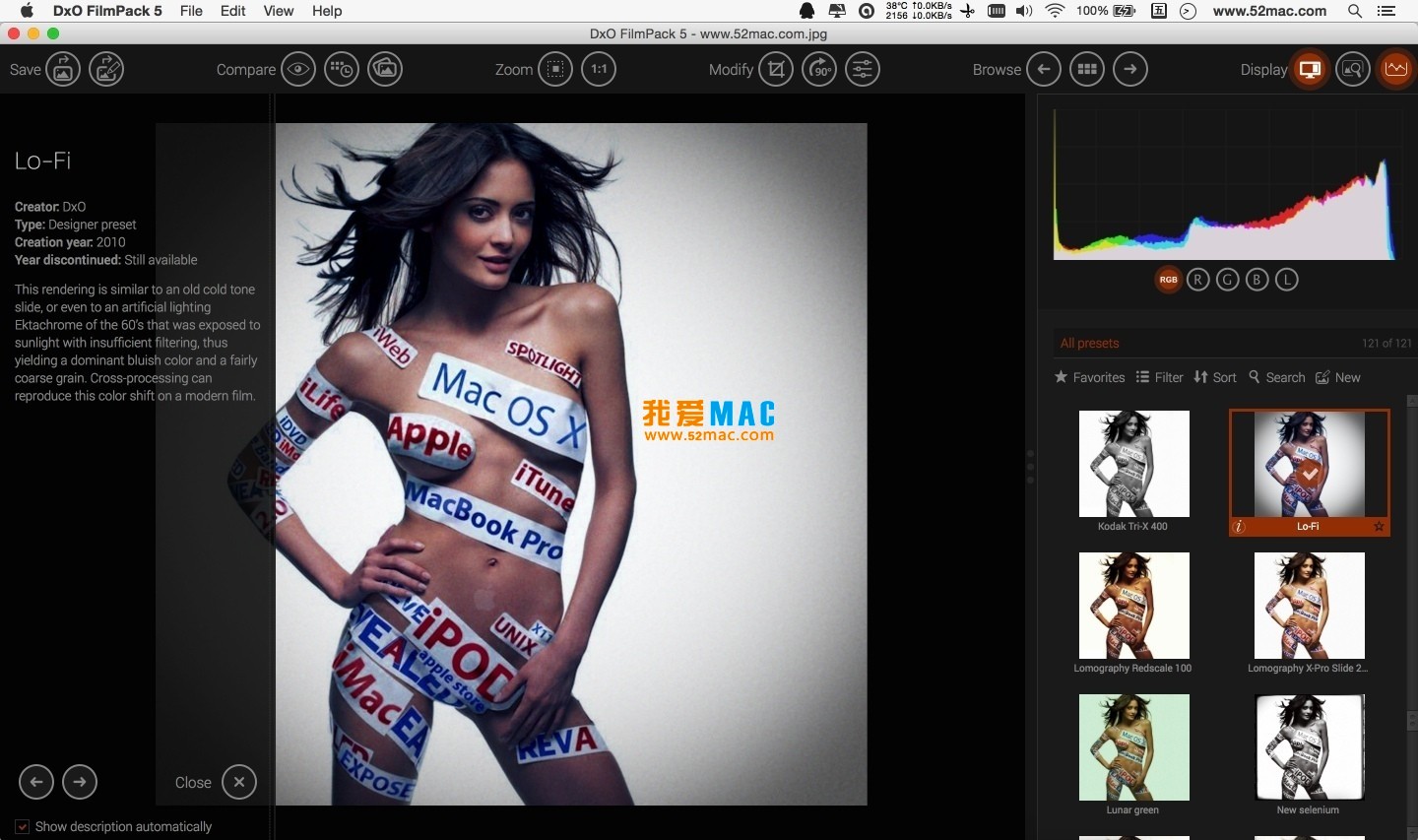Show Favorites presets
This screenshot has width=1418, height=840.
coord(1089,377)
